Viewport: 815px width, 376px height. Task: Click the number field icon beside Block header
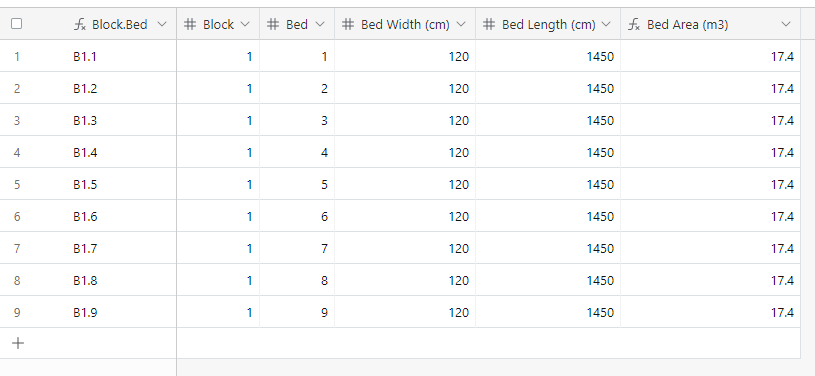190,24
